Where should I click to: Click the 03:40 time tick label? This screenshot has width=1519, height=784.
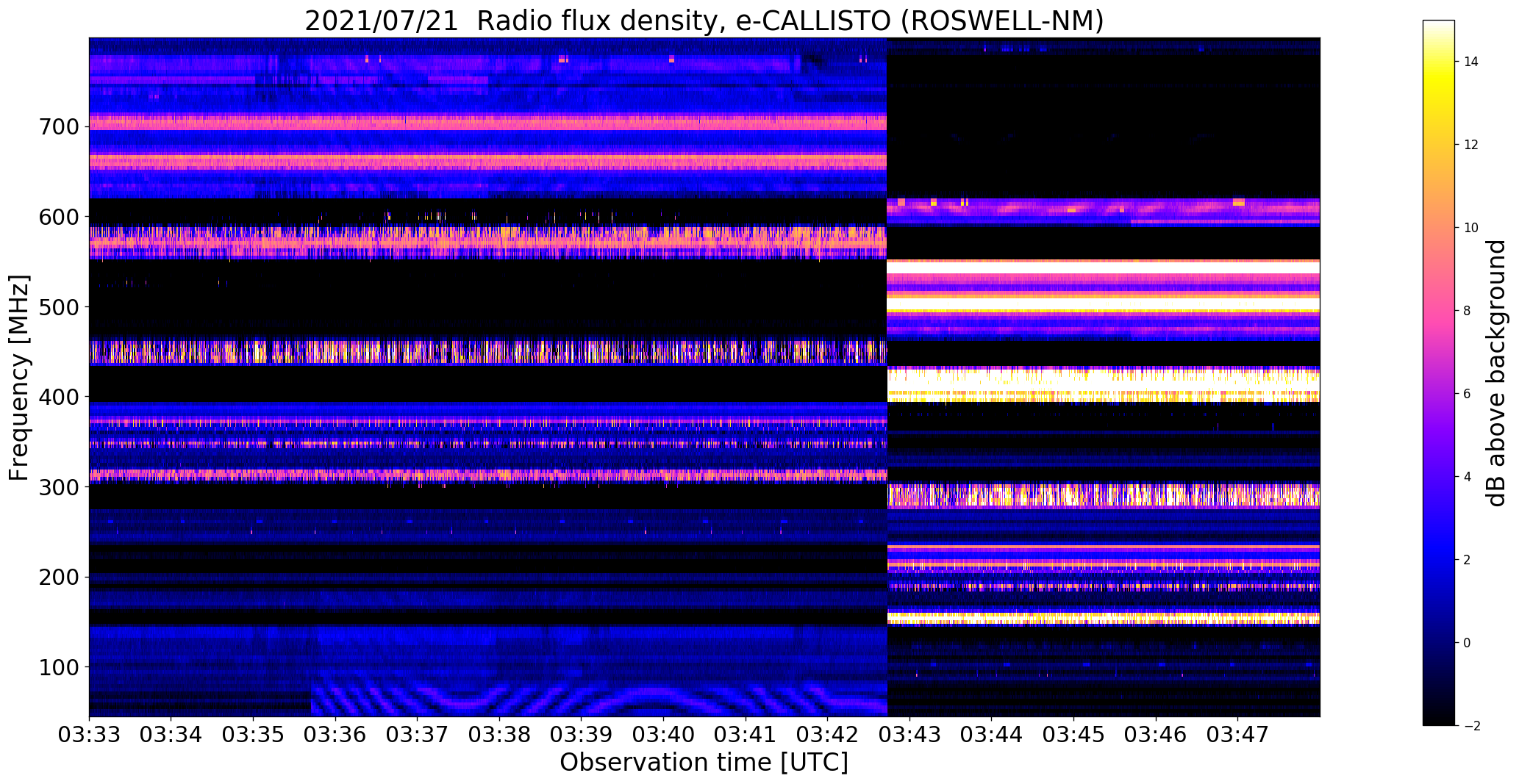[x=664, y=734]
